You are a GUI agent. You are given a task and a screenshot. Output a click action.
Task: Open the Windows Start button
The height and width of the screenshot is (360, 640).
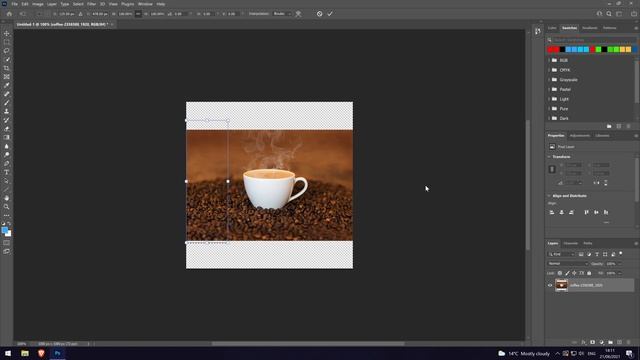pos(8,353)
